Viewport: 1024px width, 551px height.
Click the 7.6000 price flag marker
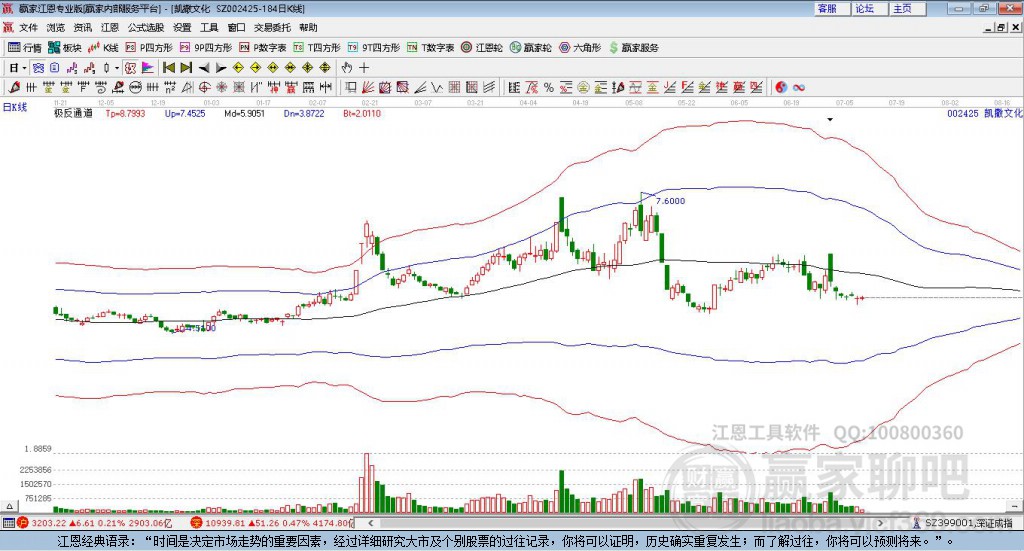(670, 201)
